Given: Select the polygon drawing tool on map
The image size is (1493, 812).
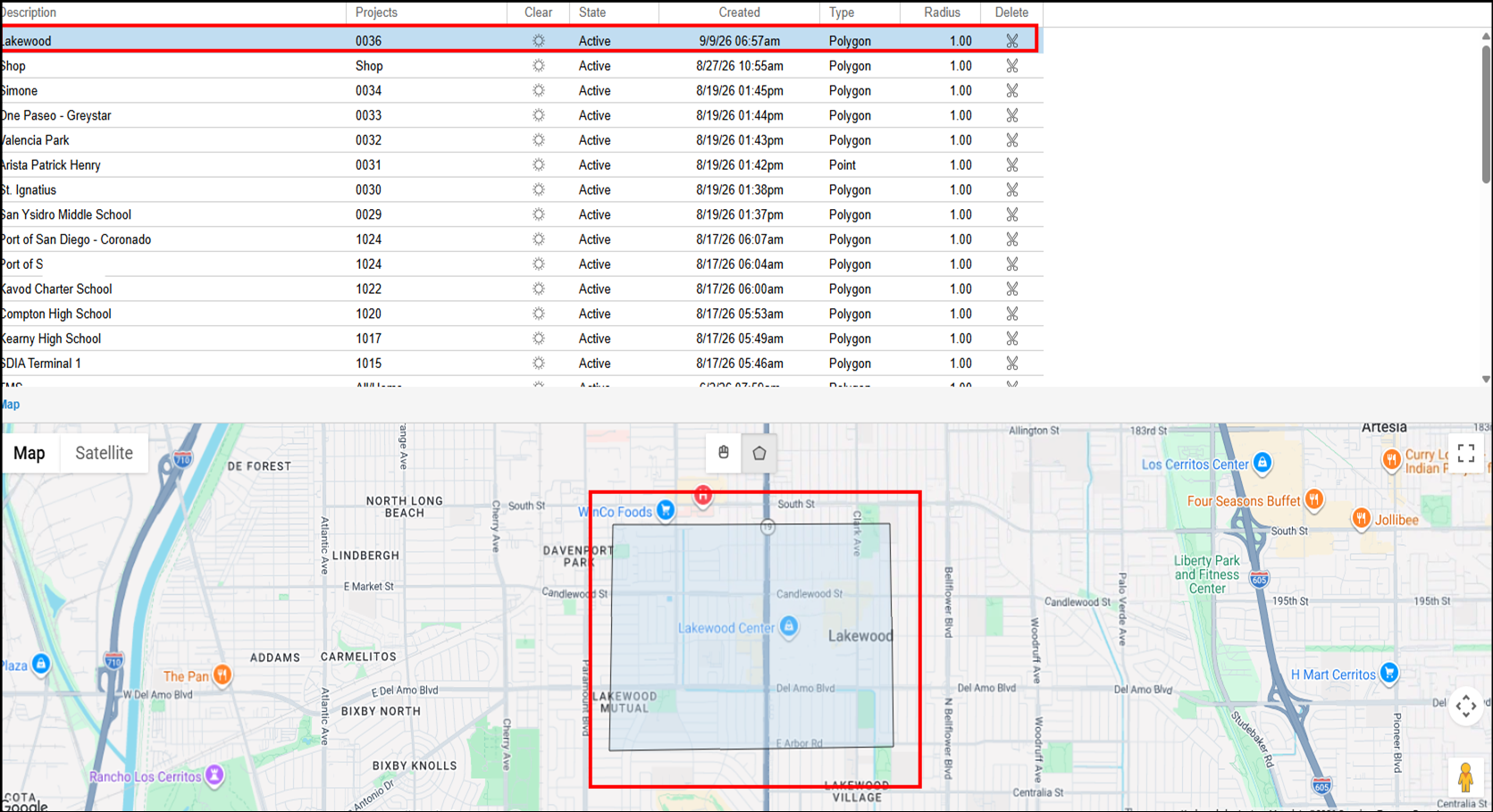Looking at the screenshot, I should click(x=759, y=453).
